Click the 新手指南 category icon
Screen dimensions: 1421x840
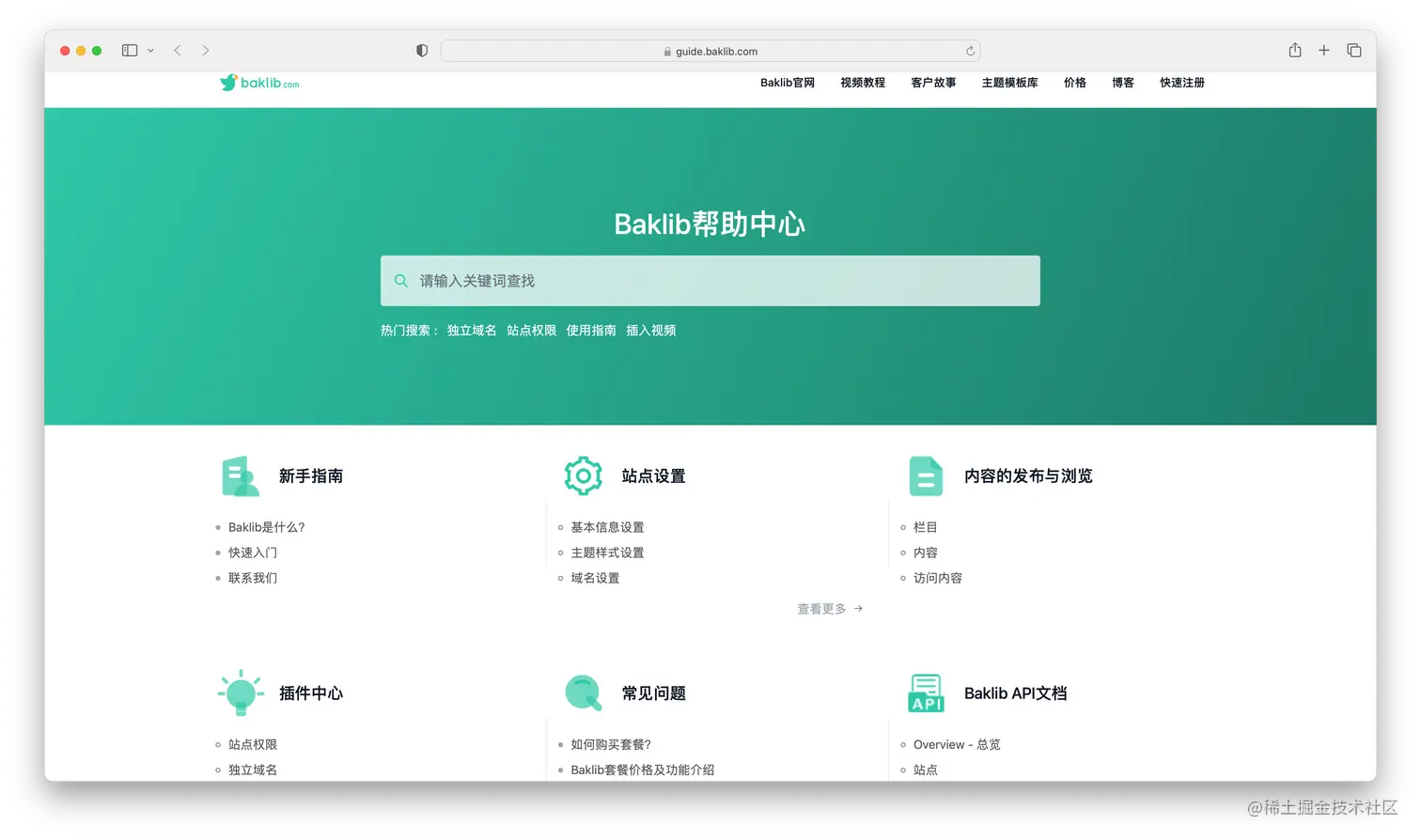click(241, 476)
